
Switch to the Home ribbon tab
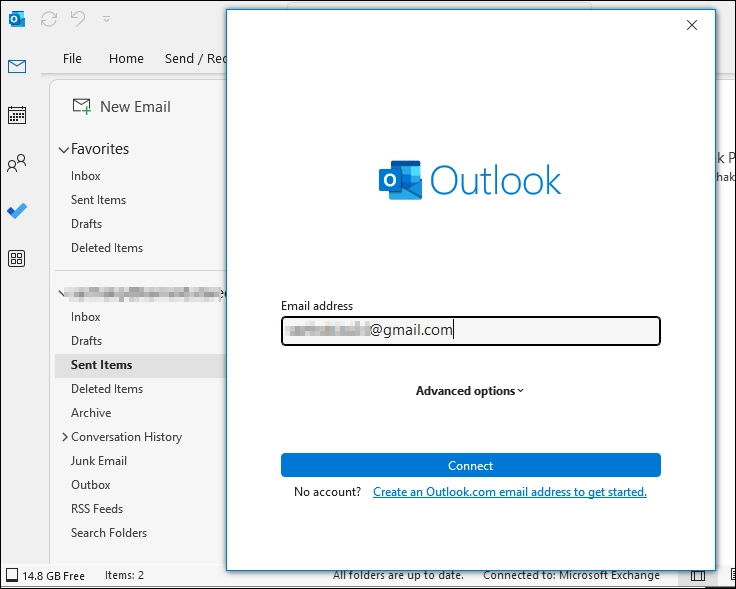click(x=126, y=59)
